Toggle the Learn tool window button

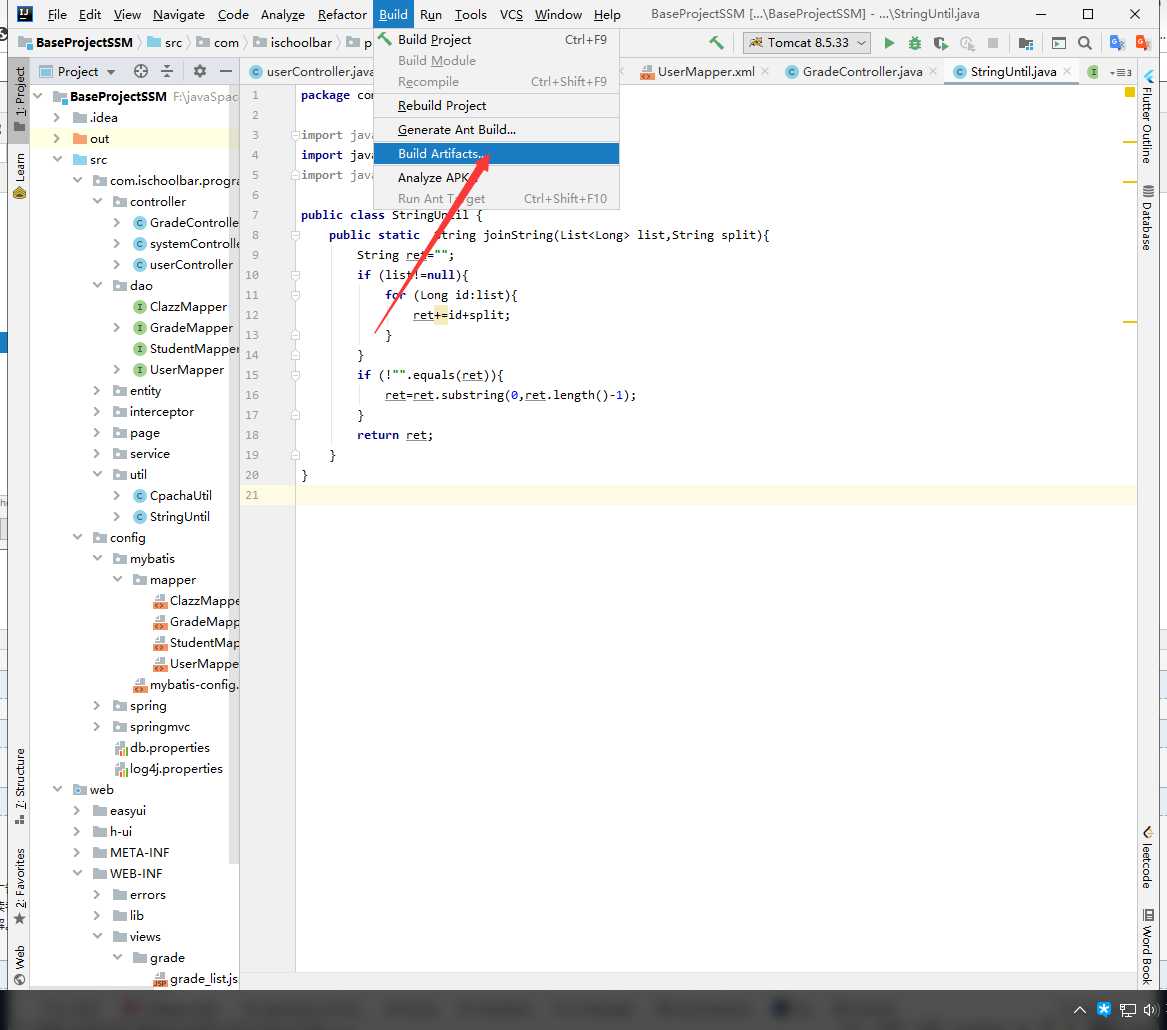pyautogui.click(x=19, y=175)
